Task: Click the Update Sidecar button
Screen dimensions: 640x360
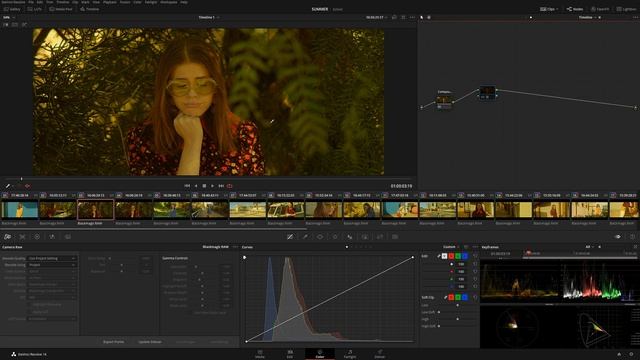Action: (x=150, y=342)
